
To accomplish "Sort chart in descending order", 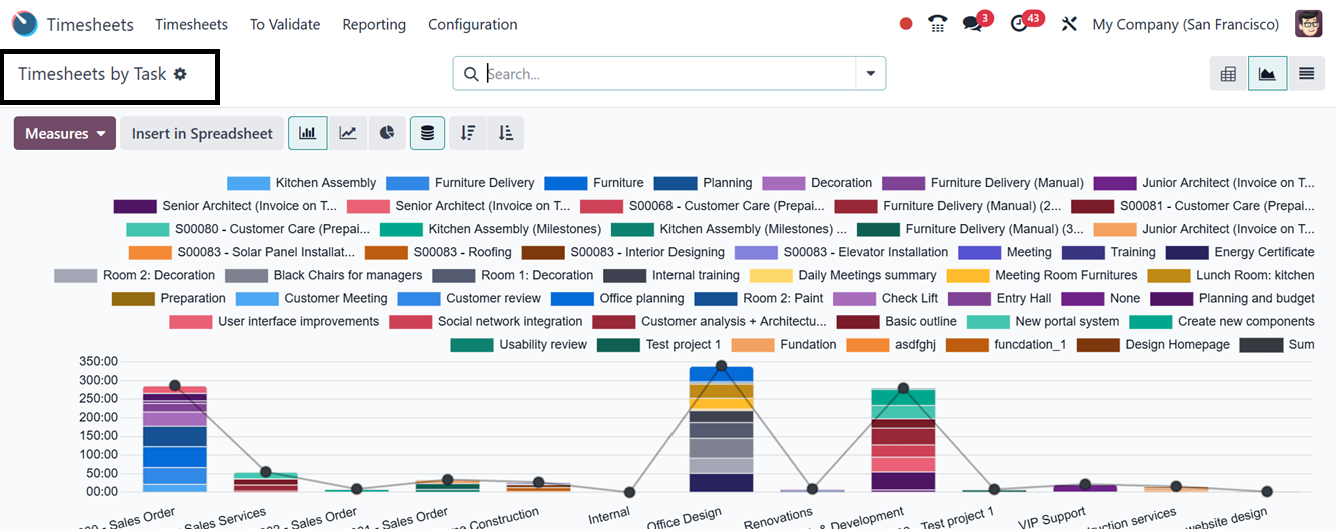I will tap(467, 133).
